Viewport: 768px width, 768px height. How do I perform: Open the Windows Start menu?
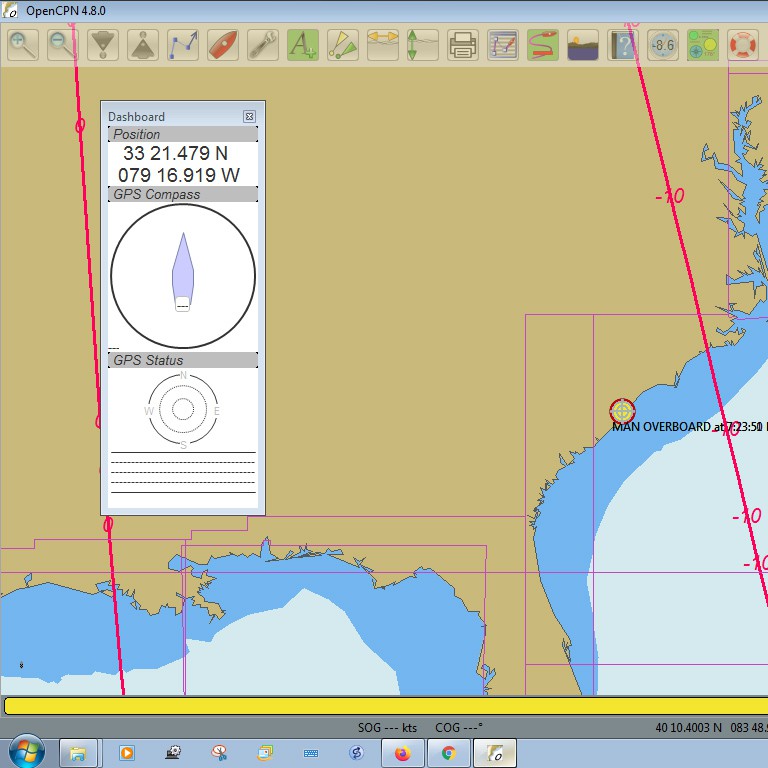(x=24, y=752)
